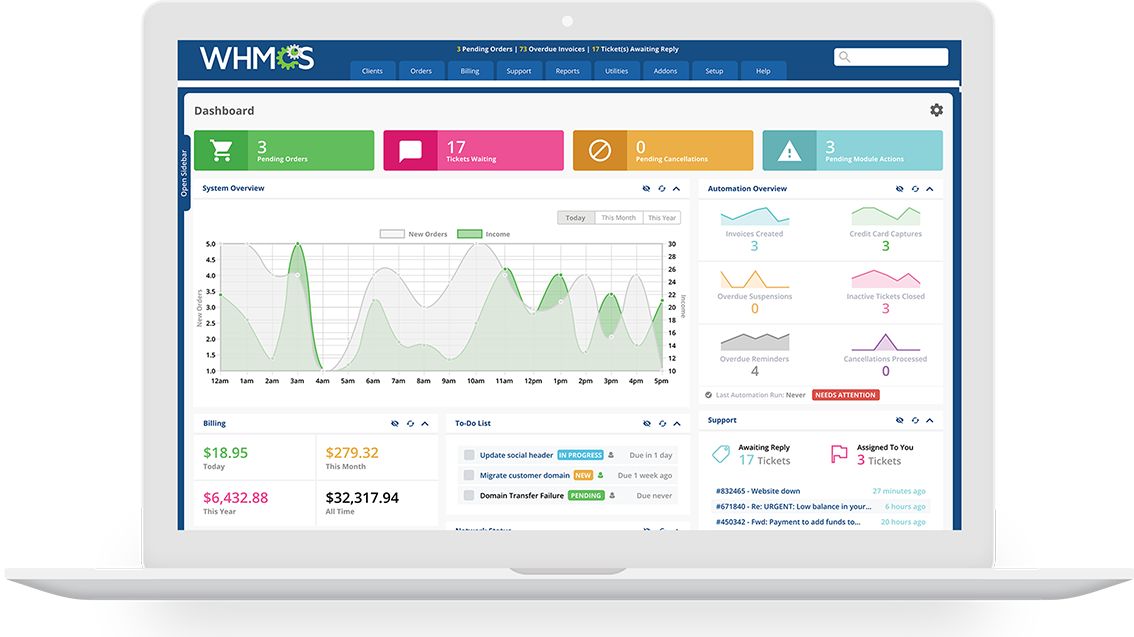The width and height of the screenshot is (1134, 637).
Task: Refresh the Automation Overview panel
Action: coord(915,189)
